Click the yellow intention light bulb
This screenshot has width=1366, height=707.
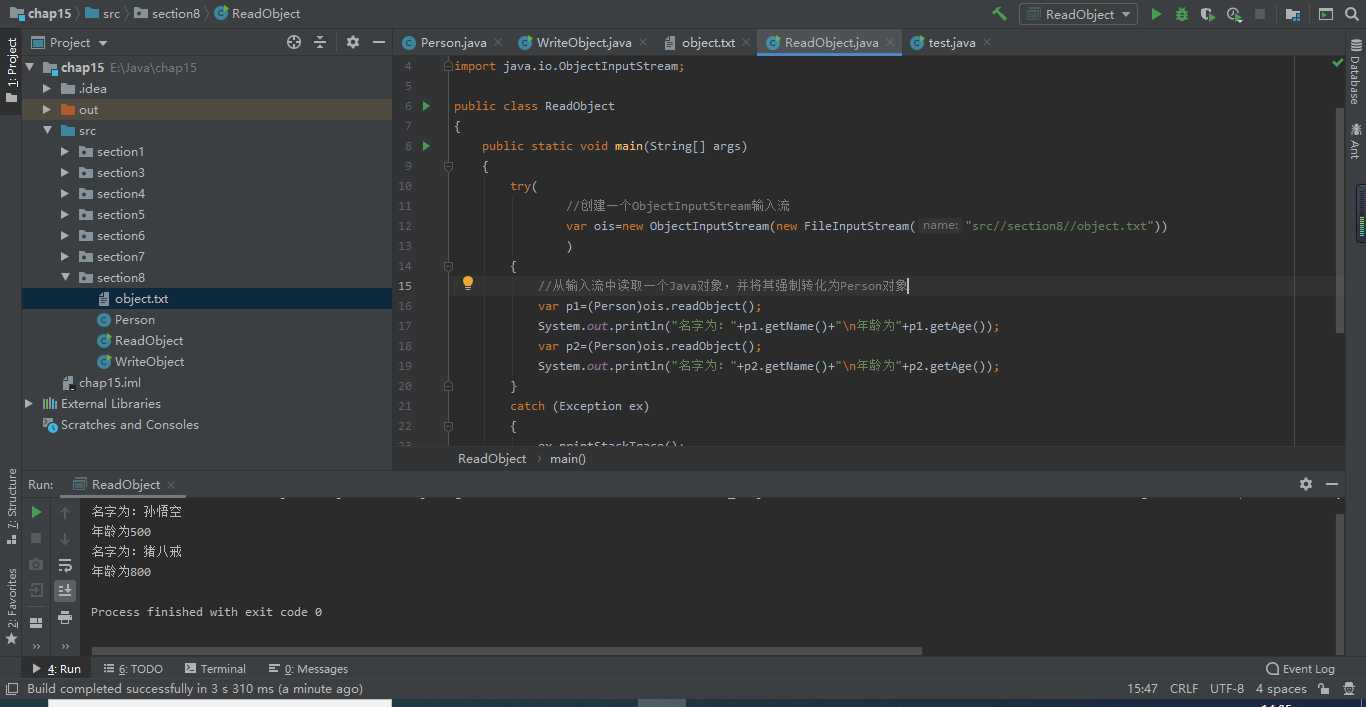click(x=467, y=284)
